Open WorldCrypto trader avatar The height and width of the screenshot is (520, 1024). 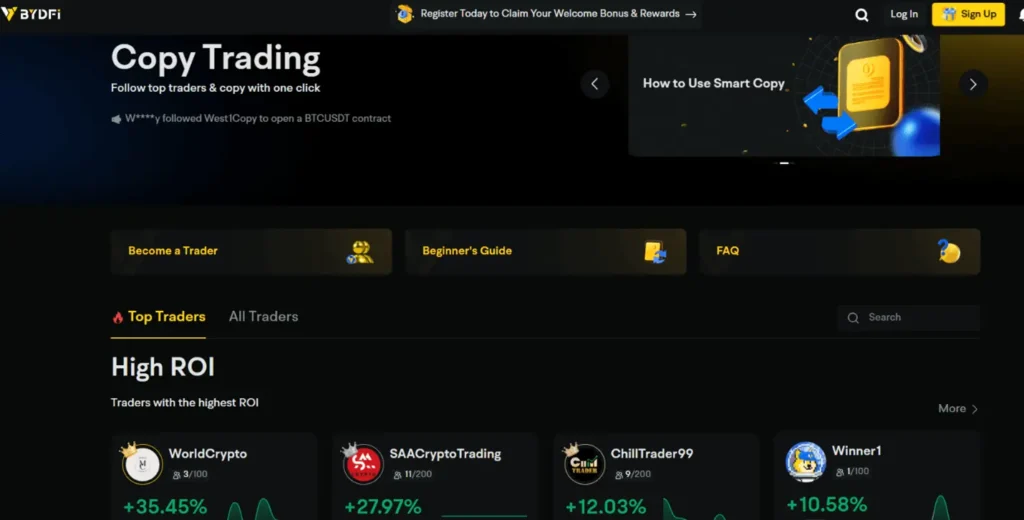pyautogui.click(x=142, y=464)
